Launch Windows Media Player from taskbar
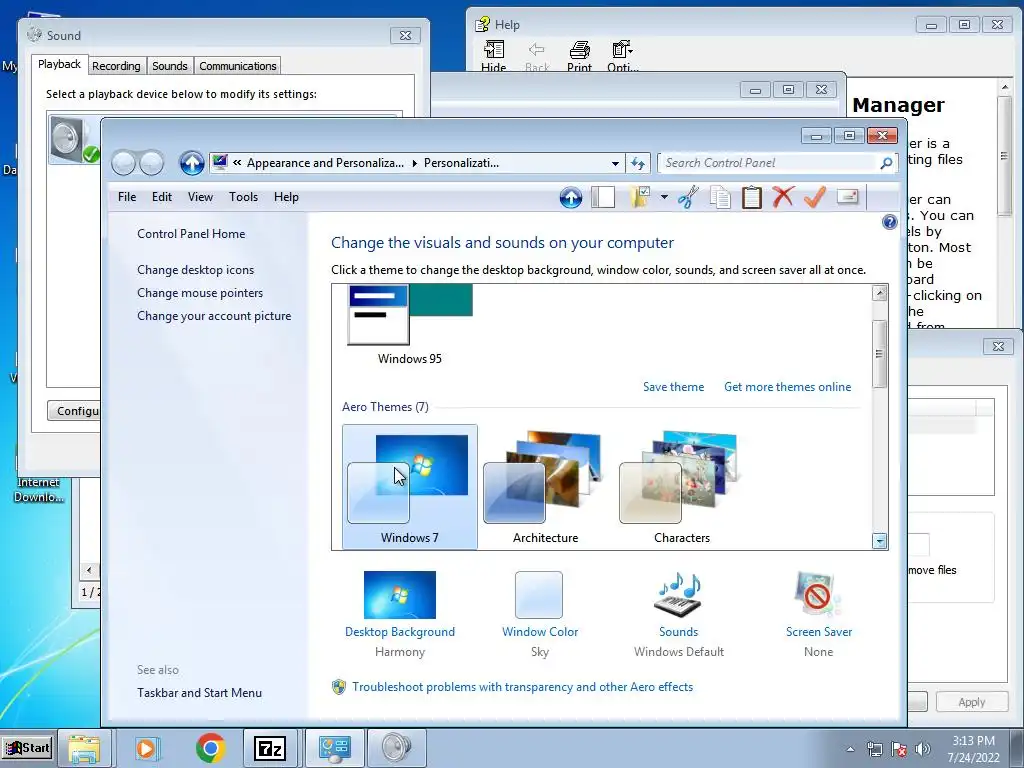Image resolution: width=1024 pixels, height=768 pixels. (146, 748)
